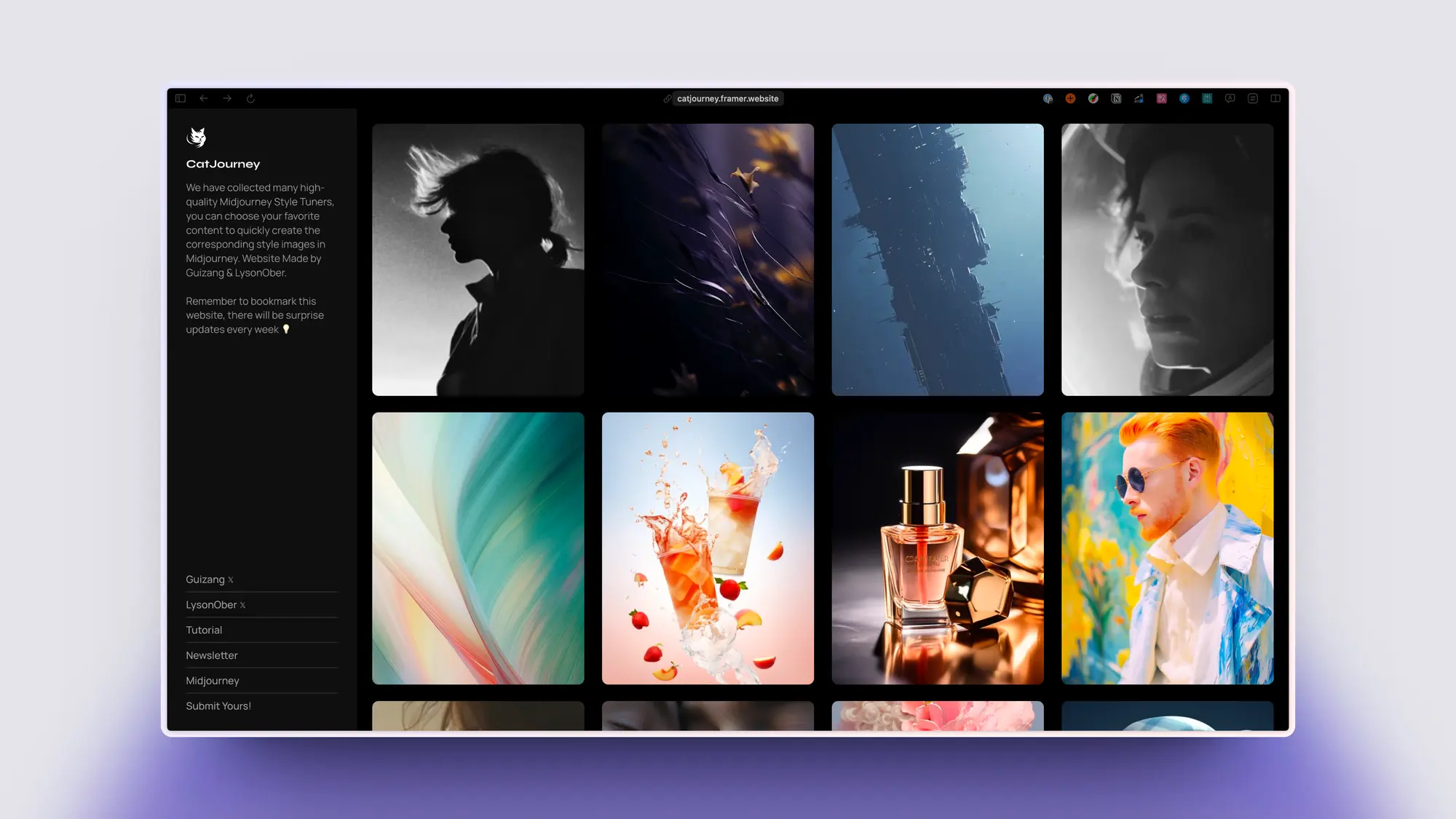1456x819 pixels.
Task: Reload the page with the refresh icon
Action: click(x=250, y=98)
